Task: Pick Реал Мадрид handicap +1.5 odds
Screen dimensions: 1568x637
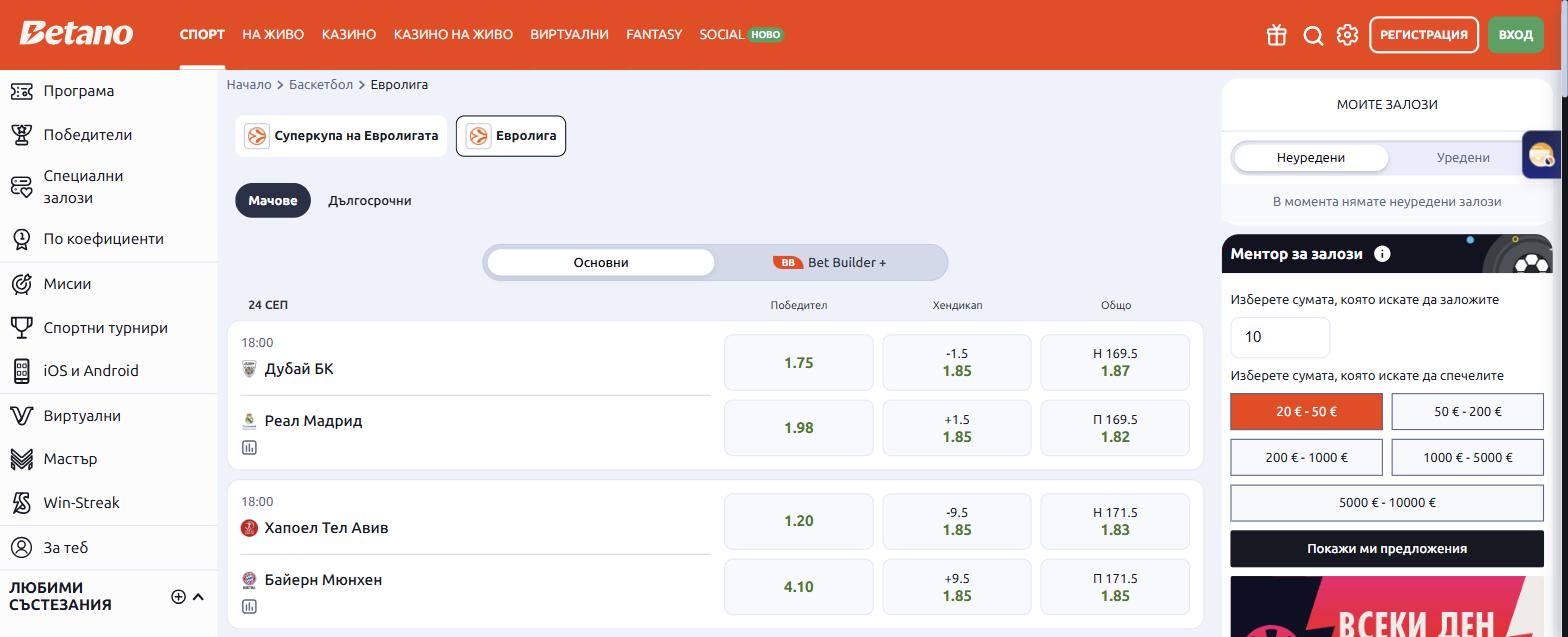Action: pos(957,428)
